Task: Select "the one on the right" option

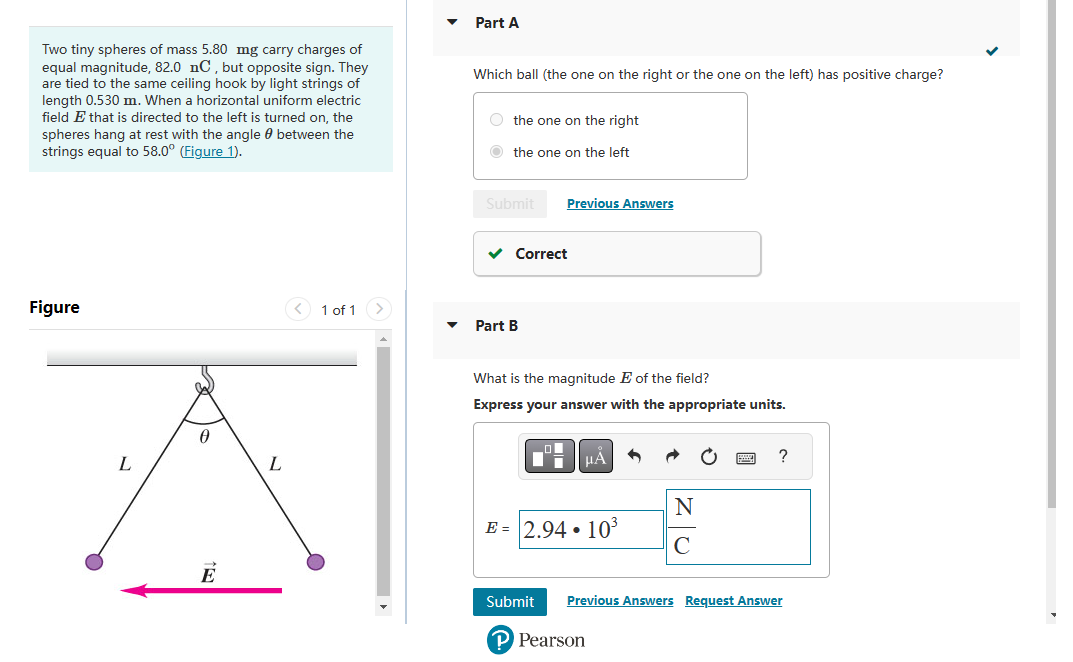Action: click(497, 120)
